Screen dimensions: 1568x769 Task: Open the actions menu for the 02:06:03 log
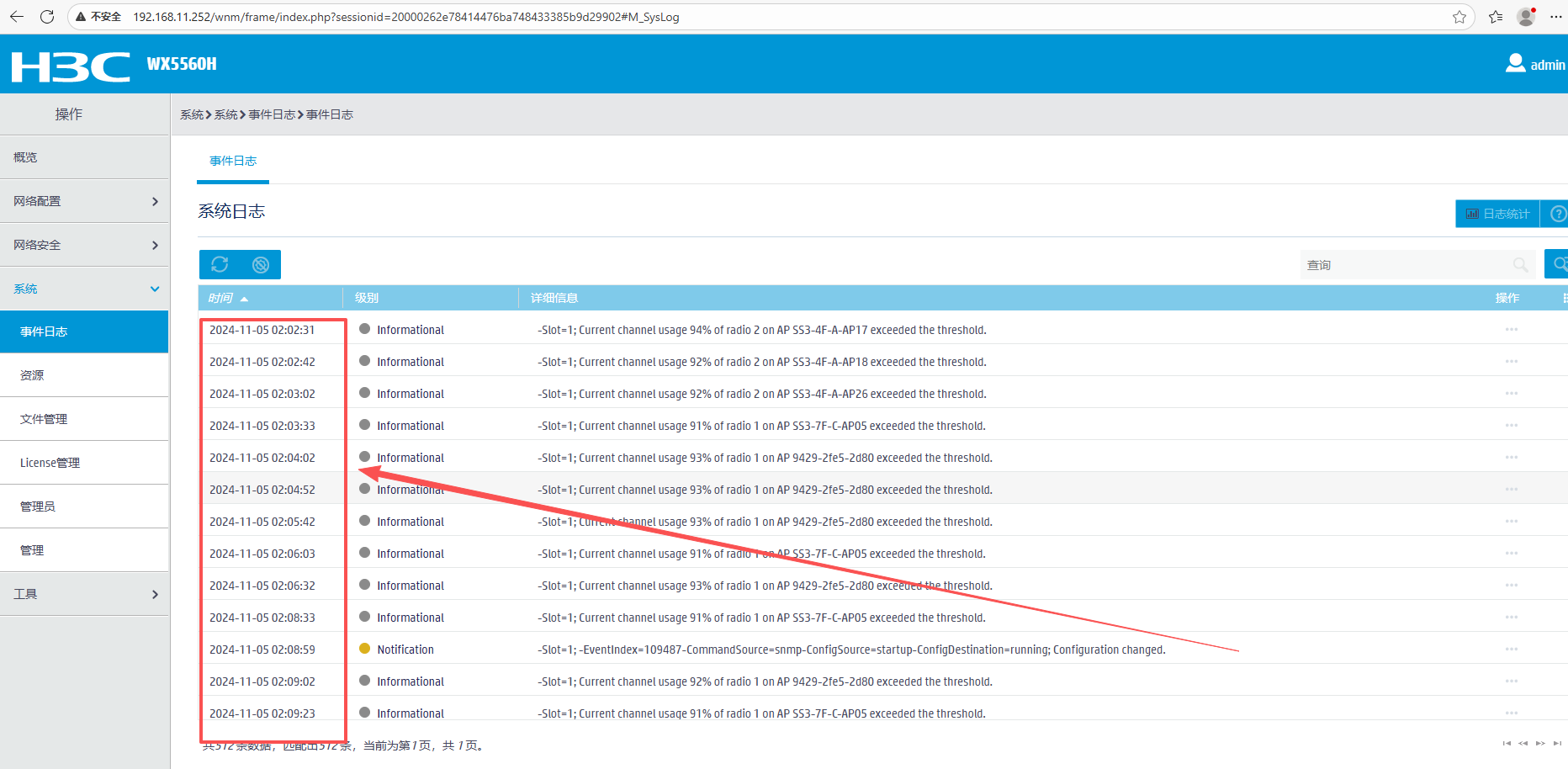pyautogui.click(x=1512, y=553)
